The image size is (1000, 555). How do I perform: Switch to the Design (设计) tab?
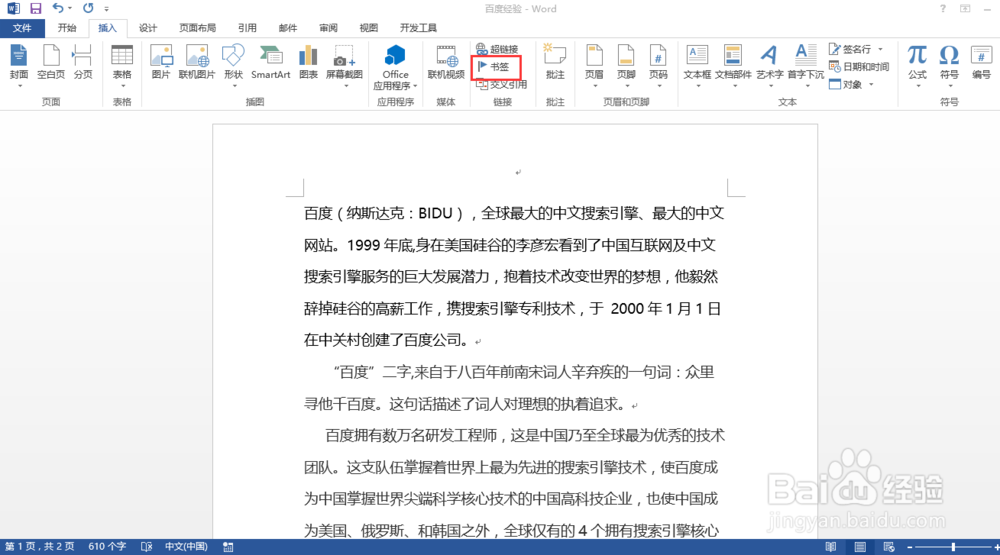coord(148,28)
